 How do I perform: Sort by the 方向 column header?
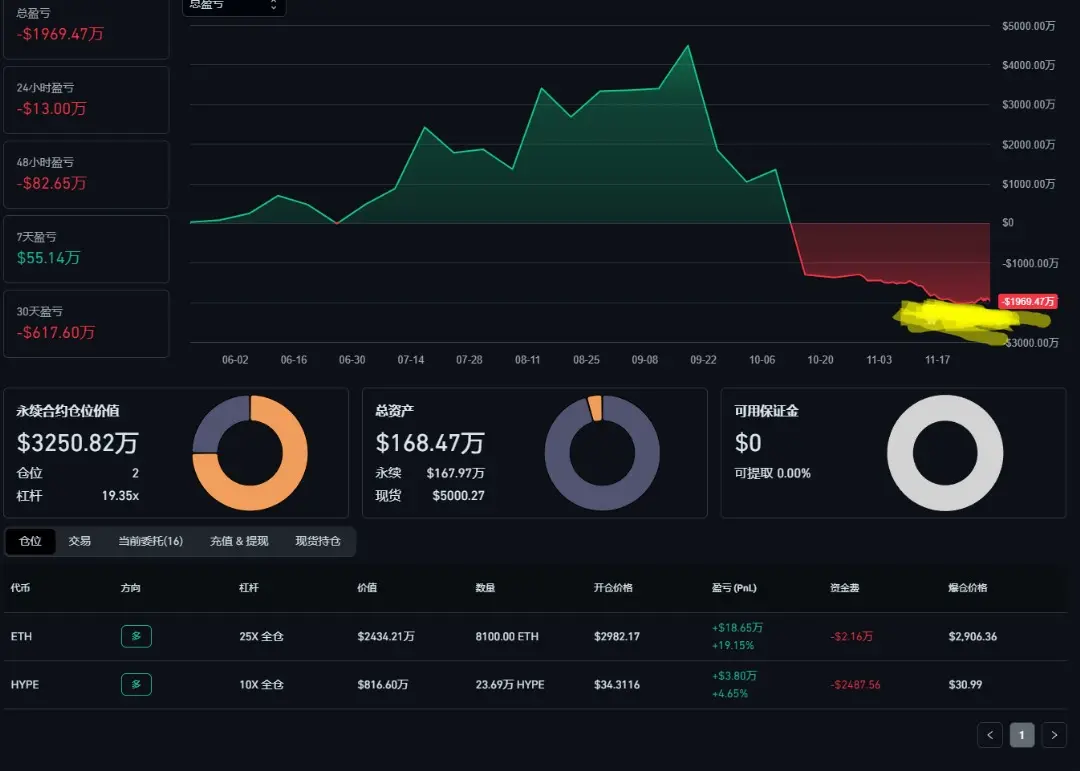[x=131, y=588]
